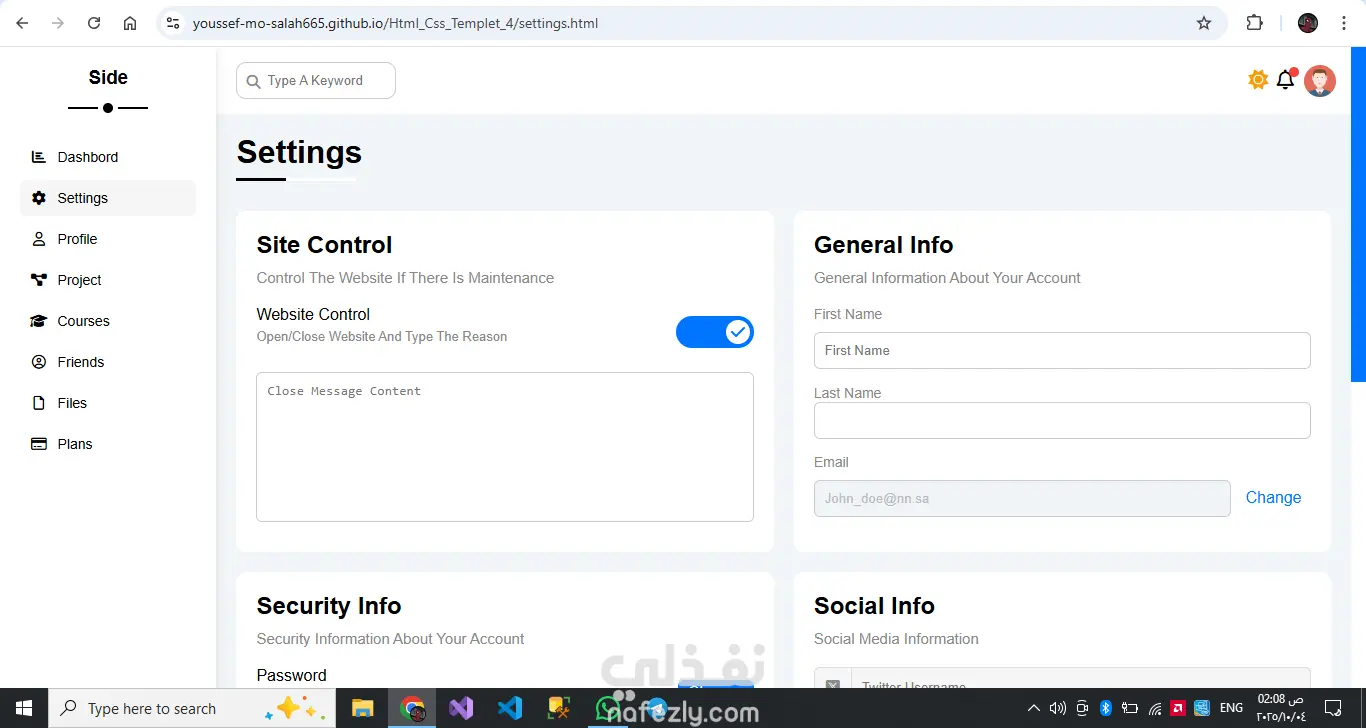Click the volume speaker tray icon
The width and height of the screenshot is (1366, 728).
point(1057,708)
